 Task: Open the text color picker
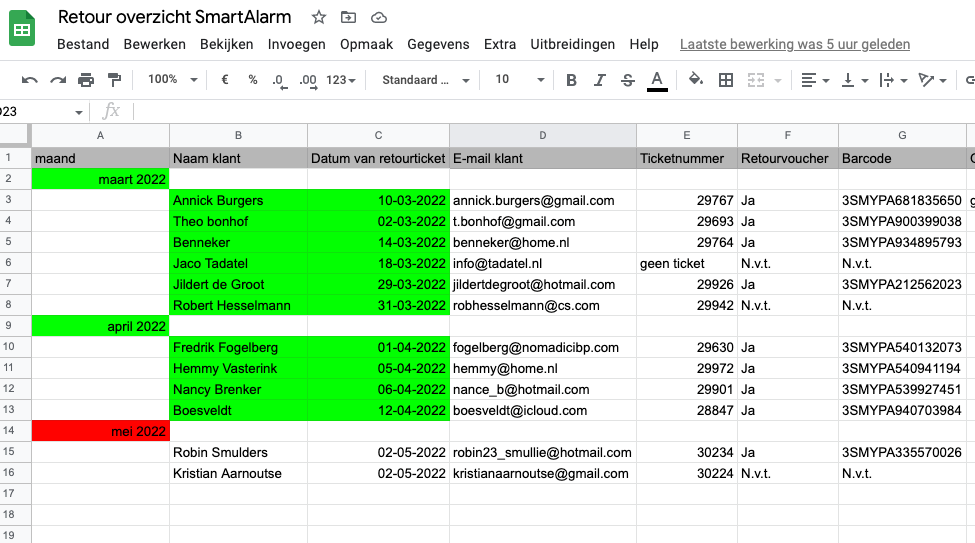[657, 80]
